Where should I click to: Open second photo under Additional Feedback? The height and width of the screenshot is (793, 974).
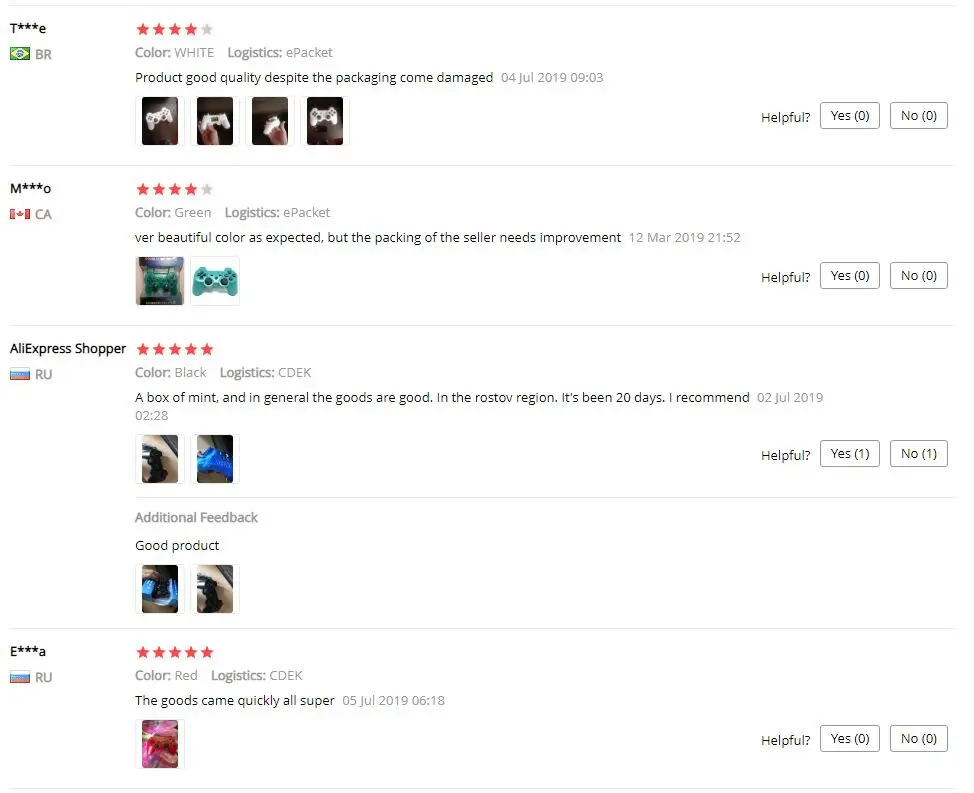(x=215, y=589)
